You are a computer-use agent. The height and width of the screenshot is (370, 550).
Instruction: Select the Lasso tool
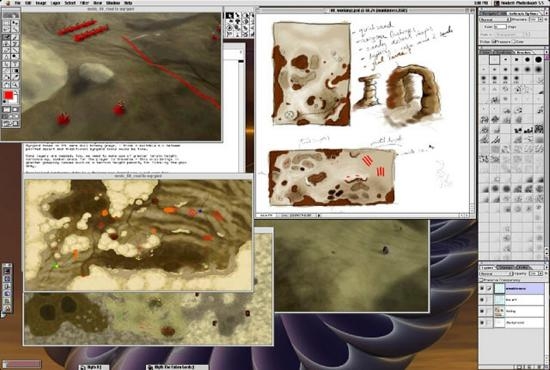tap(6, 29)
